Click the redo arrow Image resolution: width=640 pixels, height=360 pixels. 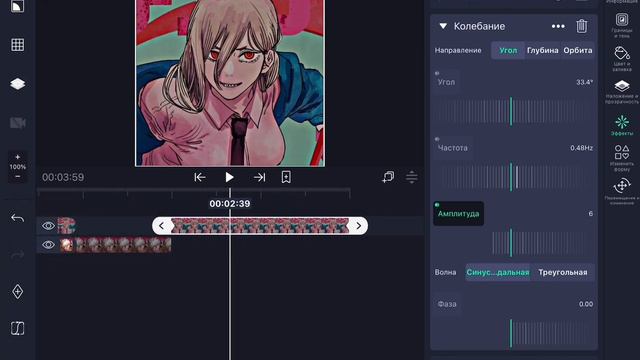[x=18, y=255]
